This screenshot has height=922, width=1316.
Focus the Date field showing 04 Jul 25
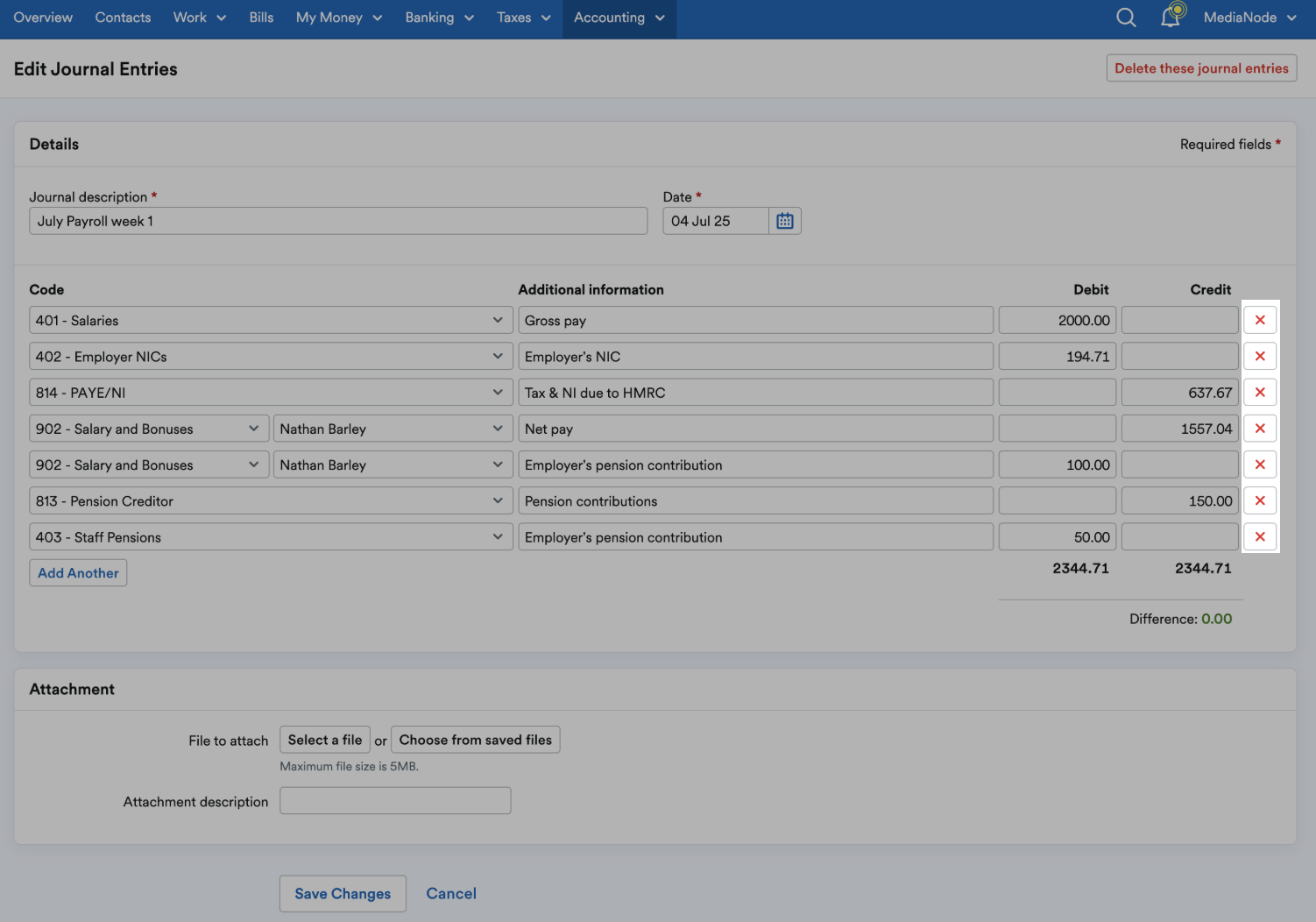[x=716, y=221]
